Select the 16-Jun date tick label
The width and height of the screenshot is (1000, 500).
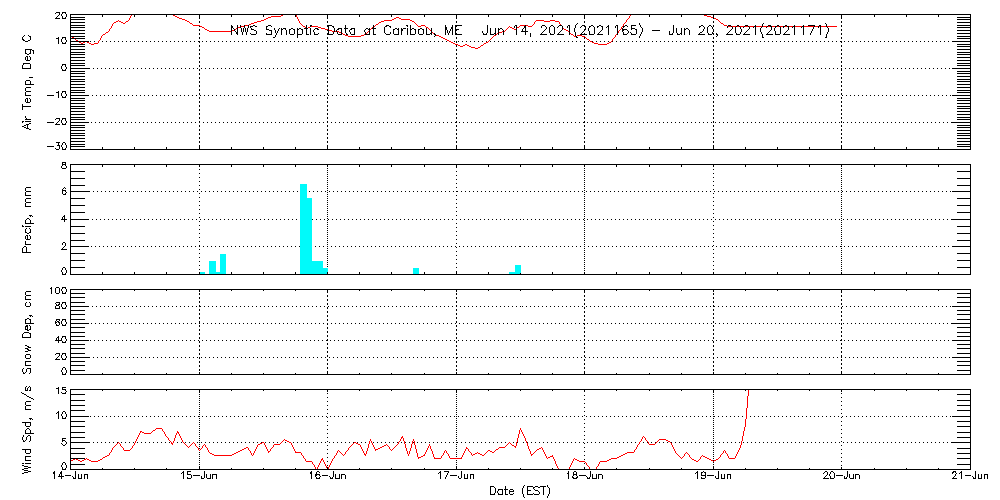(x=328, y=478)
